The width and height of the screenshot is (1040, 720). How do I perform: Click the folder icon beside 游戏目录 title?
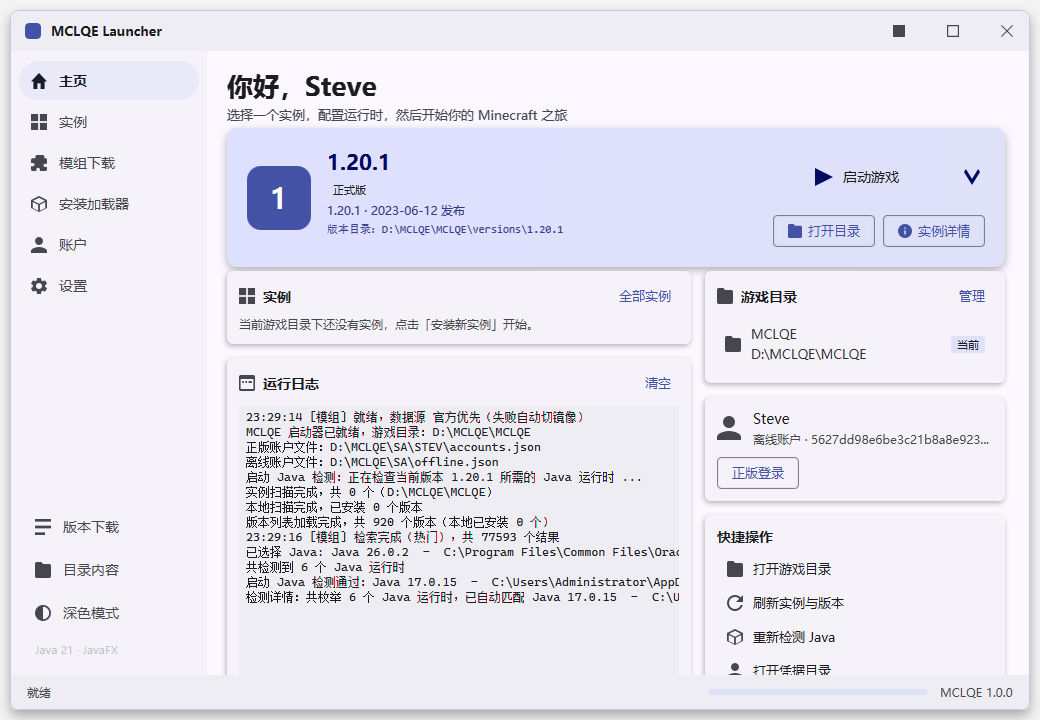click(725, 296)
